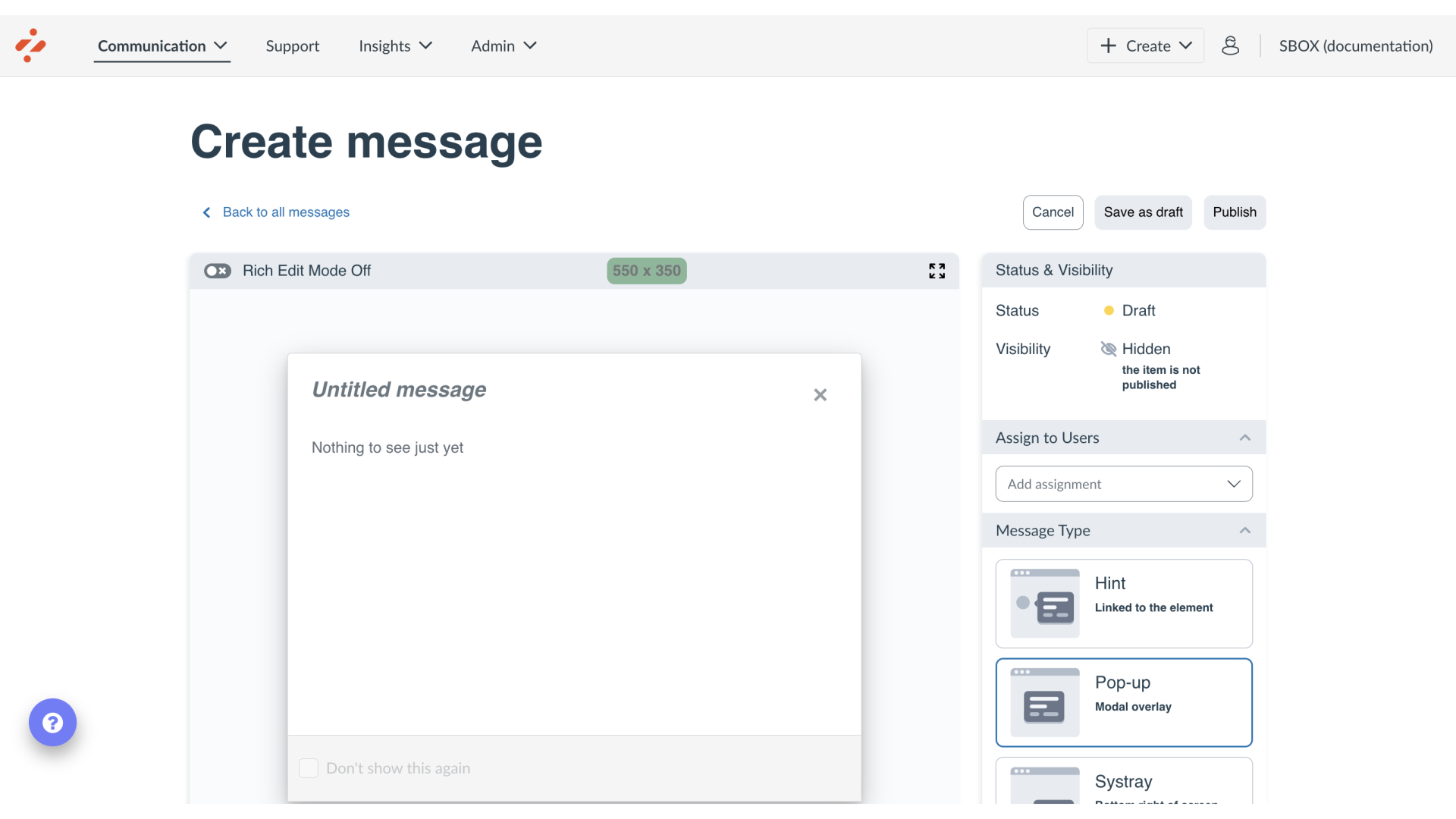The width and height of the screenshot is (1456, 819).
Task: Click the Hint message type illustration
Action: click(1045, 604)
